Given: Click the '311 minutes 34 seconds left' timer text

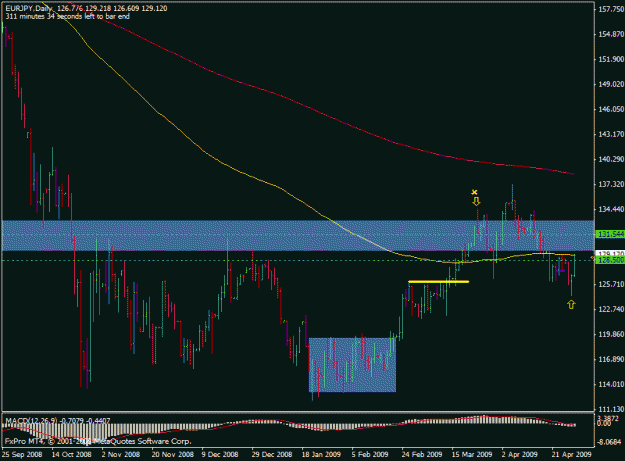Looking at the screenshot, I should coord(67,16).
